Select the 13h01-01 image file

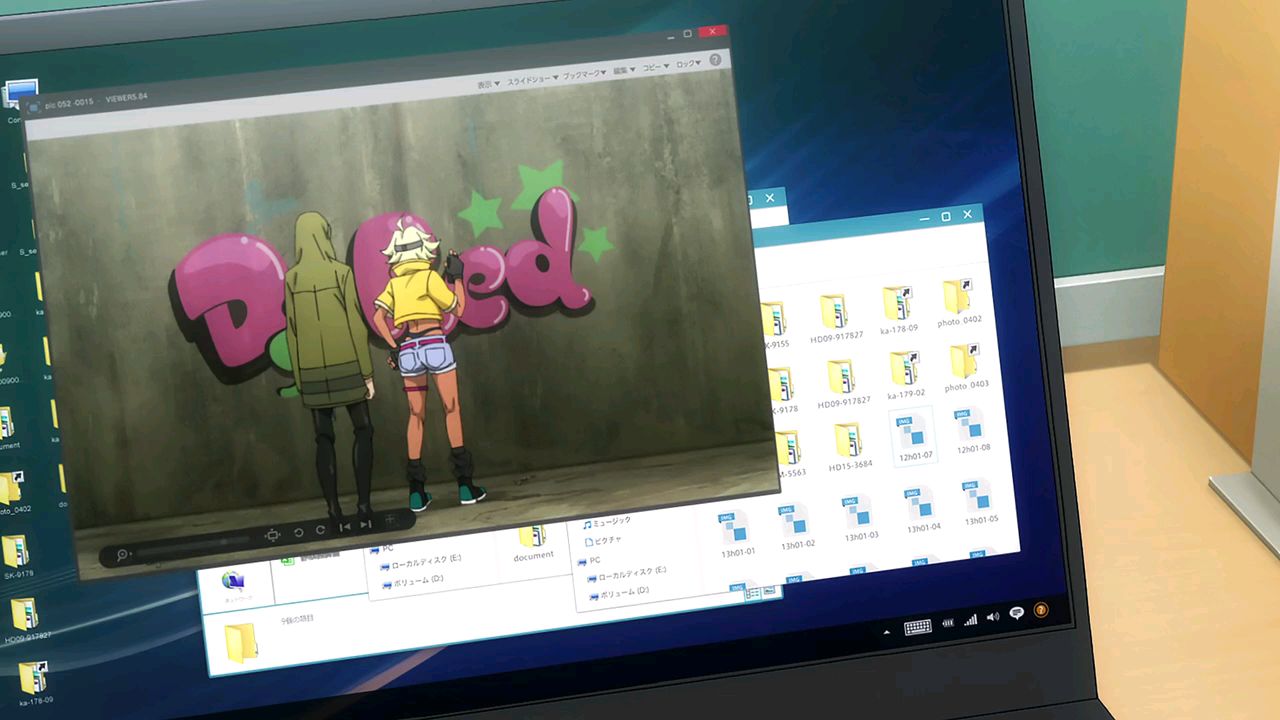[x=736, y=533]
